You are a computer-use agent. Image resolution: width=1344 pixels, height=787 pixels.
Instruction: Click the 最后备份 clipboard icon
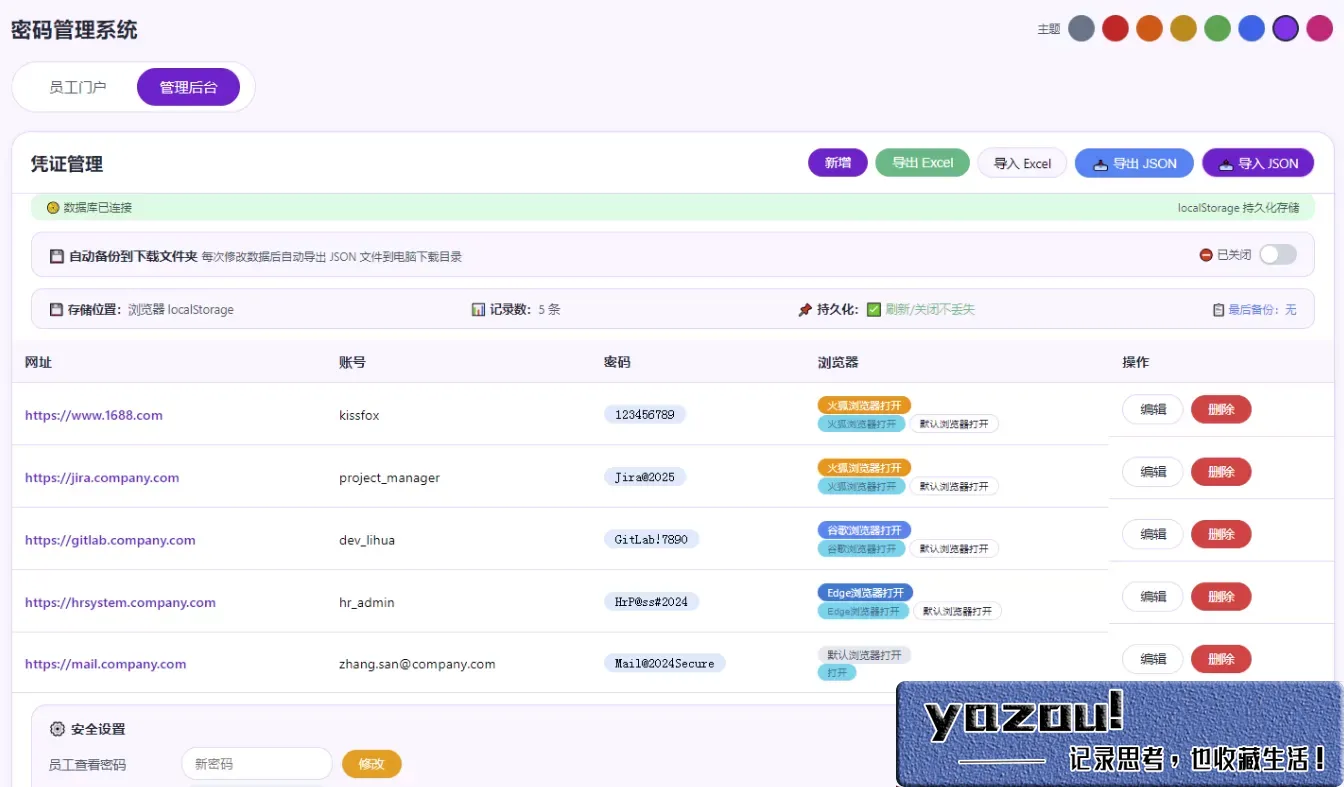pos(1218,310)
